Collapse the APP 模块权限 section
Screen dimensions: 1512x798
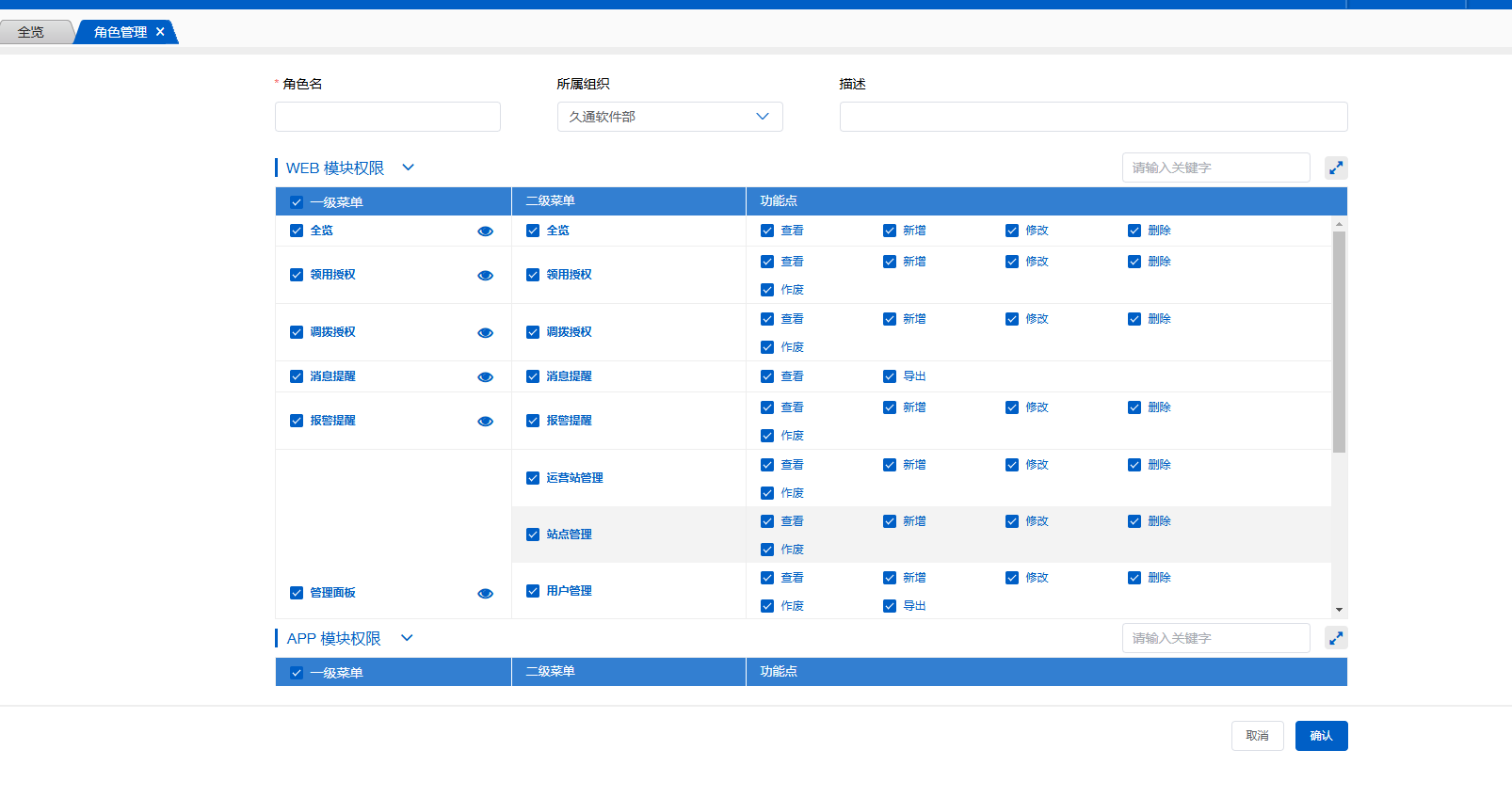407,638
